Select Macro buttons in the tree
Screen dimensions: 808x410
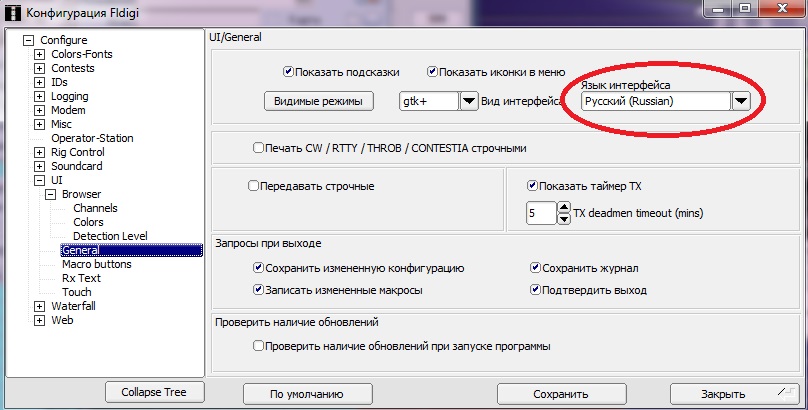(x=96, y=264)
